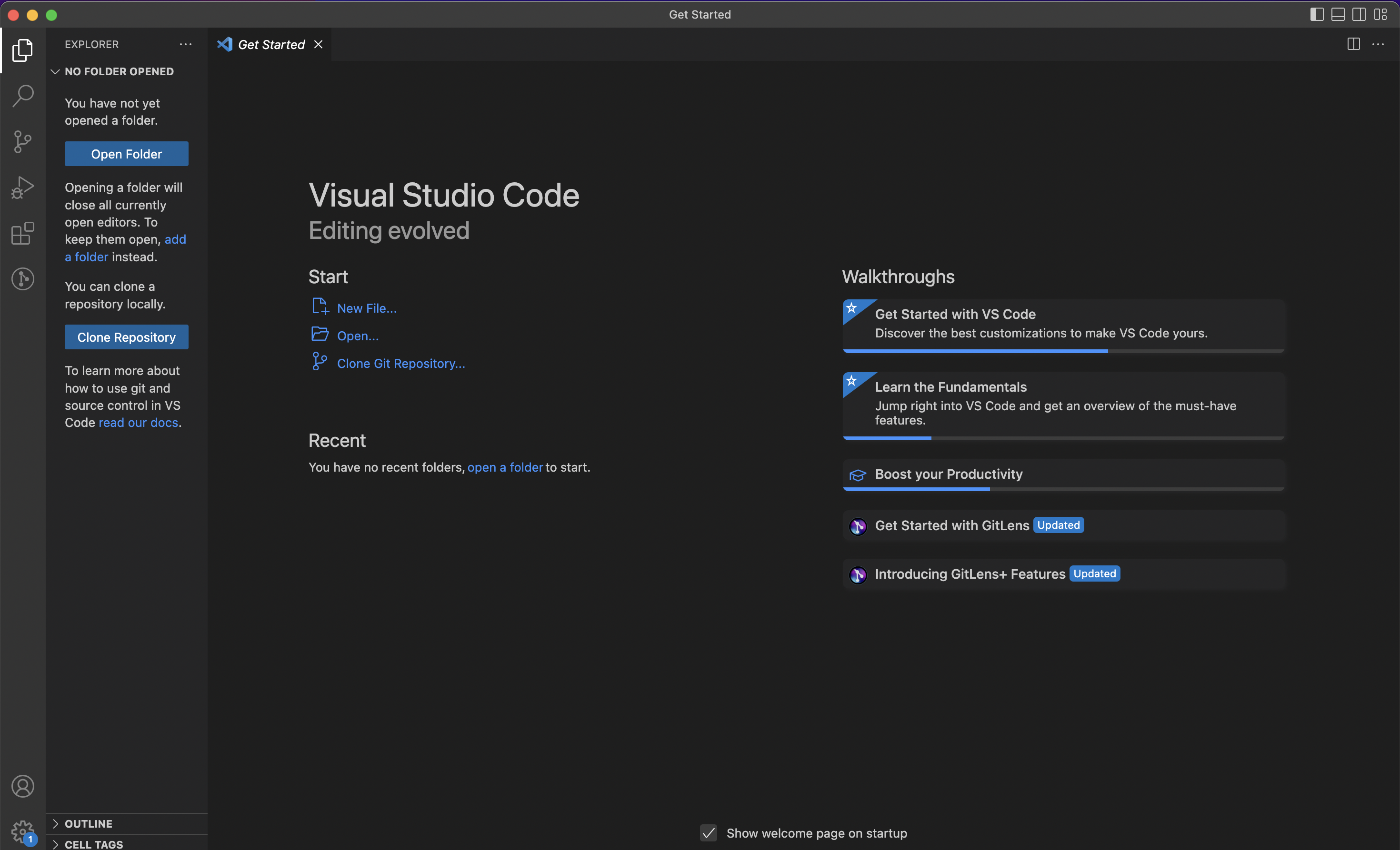Open the Get Started with GitLens walkthrough
1400x850 pixels.
(x=952, y=526)
